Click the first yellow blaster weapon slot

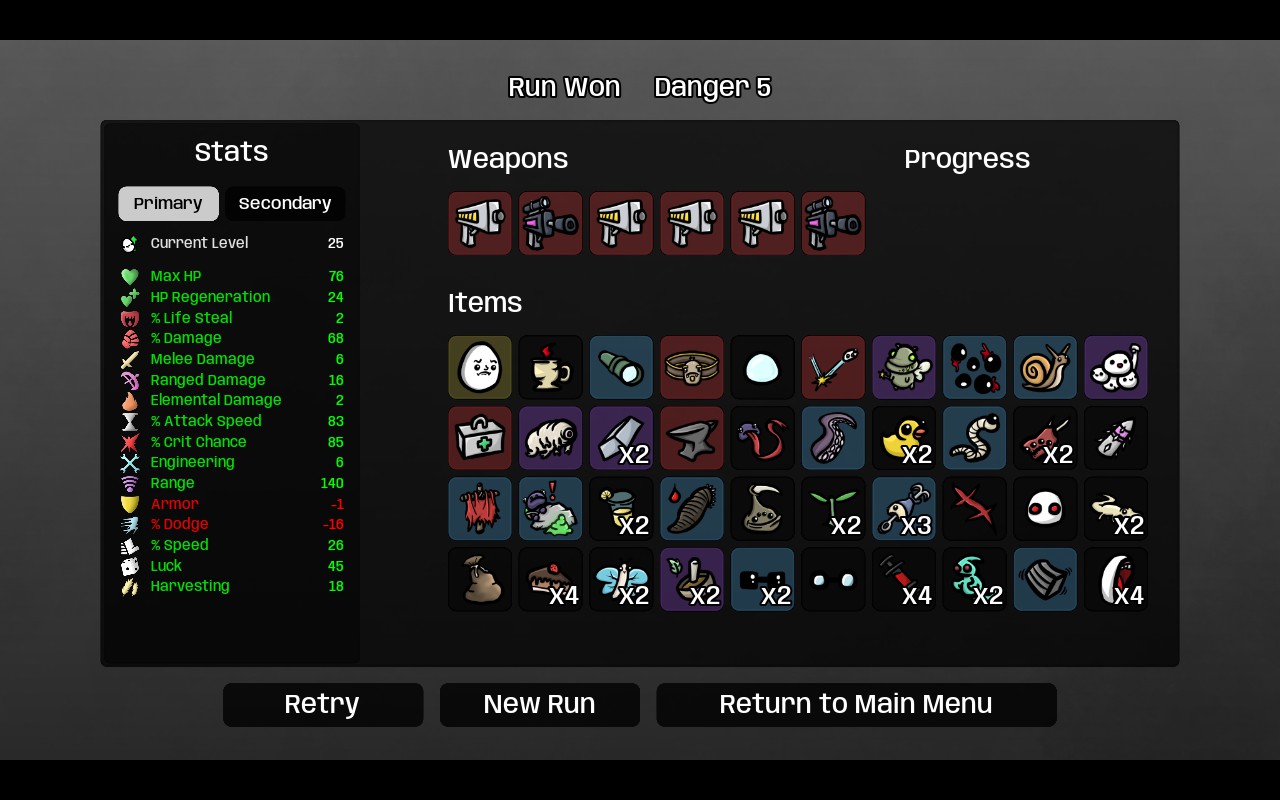480,223
